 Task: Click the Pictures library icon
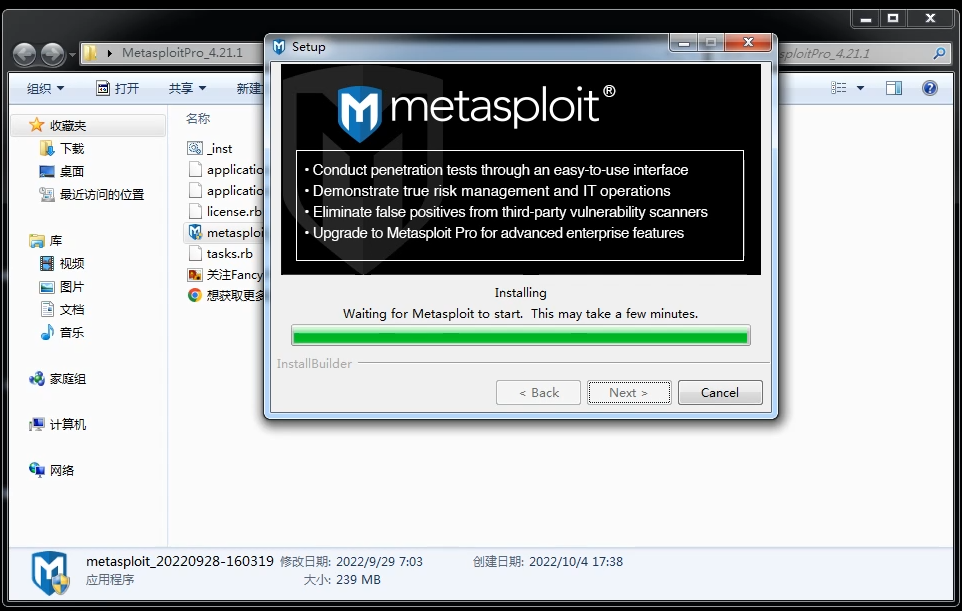(x=47, y=287)
